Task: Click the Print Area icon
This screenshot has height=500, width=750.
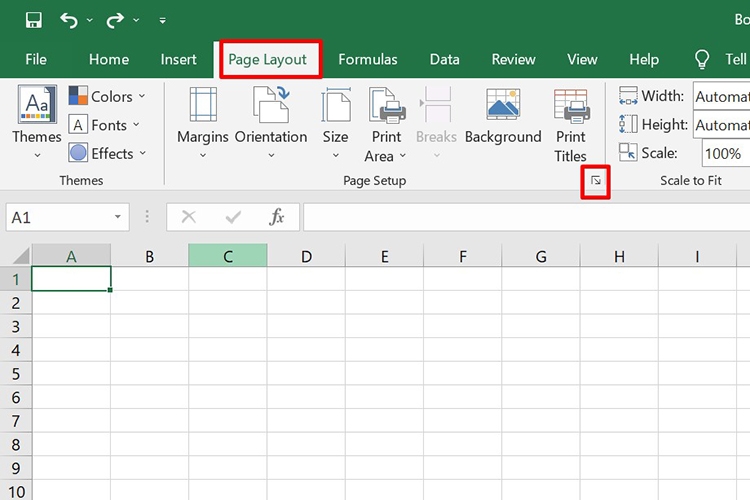Action: (387, 104)
